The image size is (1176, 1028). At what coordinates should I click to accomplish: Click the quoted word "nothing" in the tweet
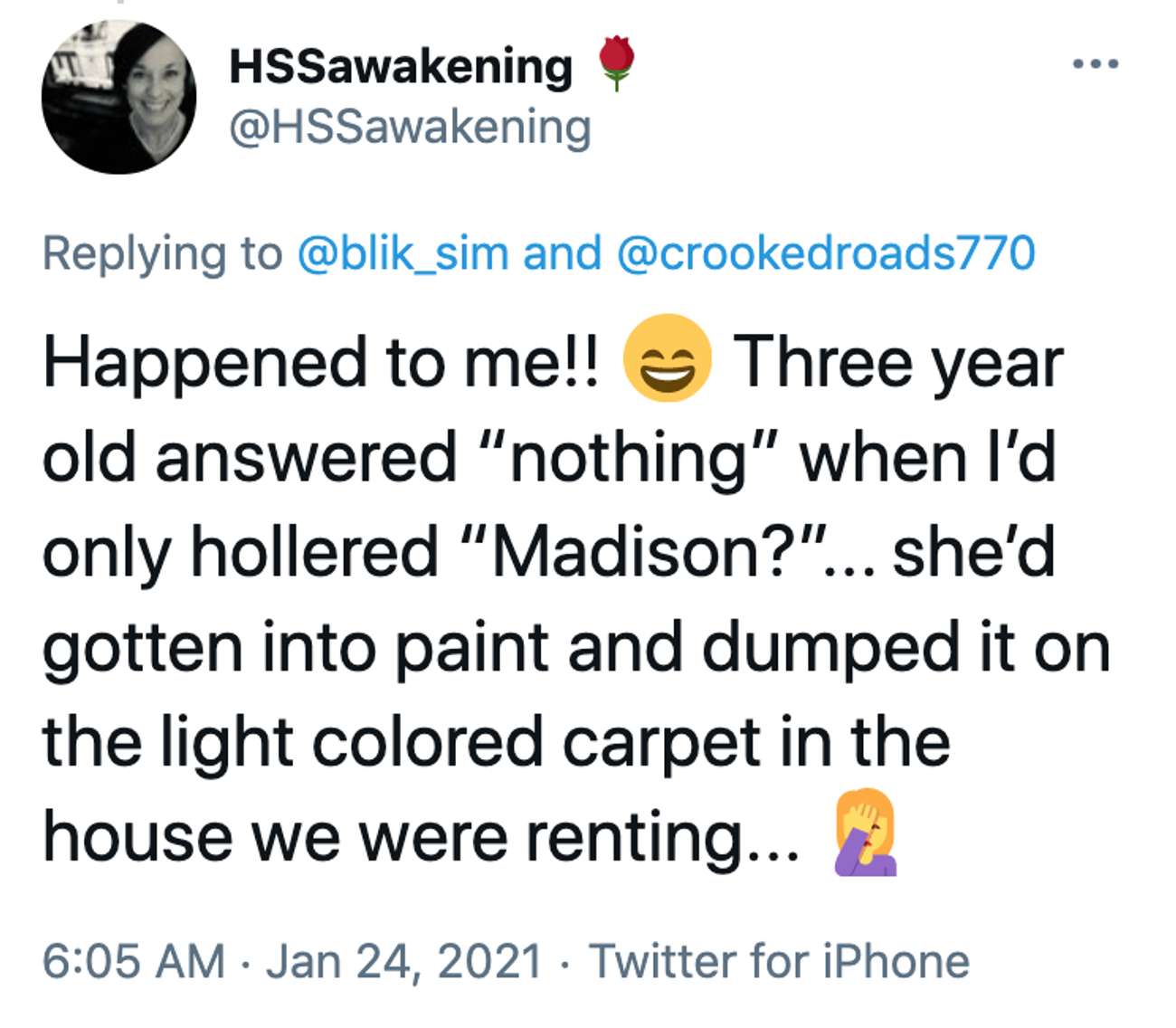tap(628, 457)
